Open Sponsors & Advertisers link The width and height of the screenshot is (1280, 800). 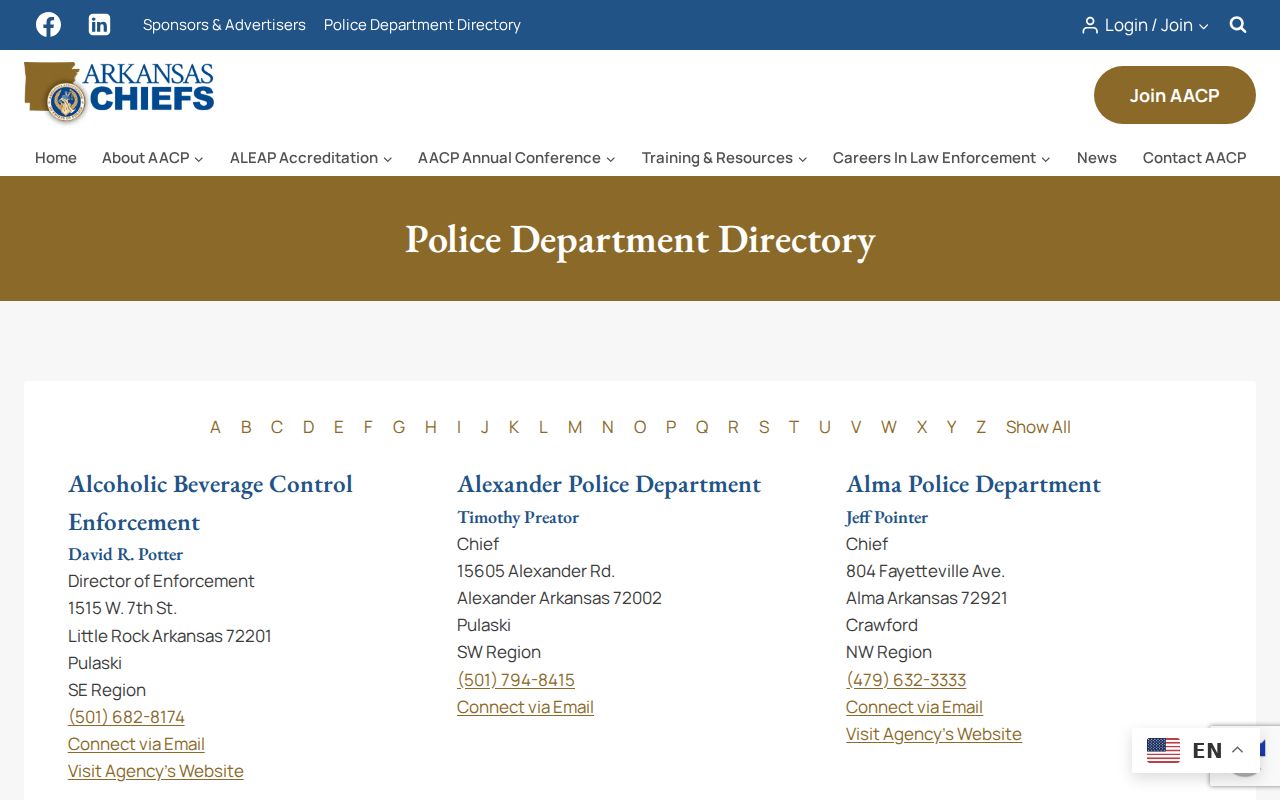tap(224, 25)
